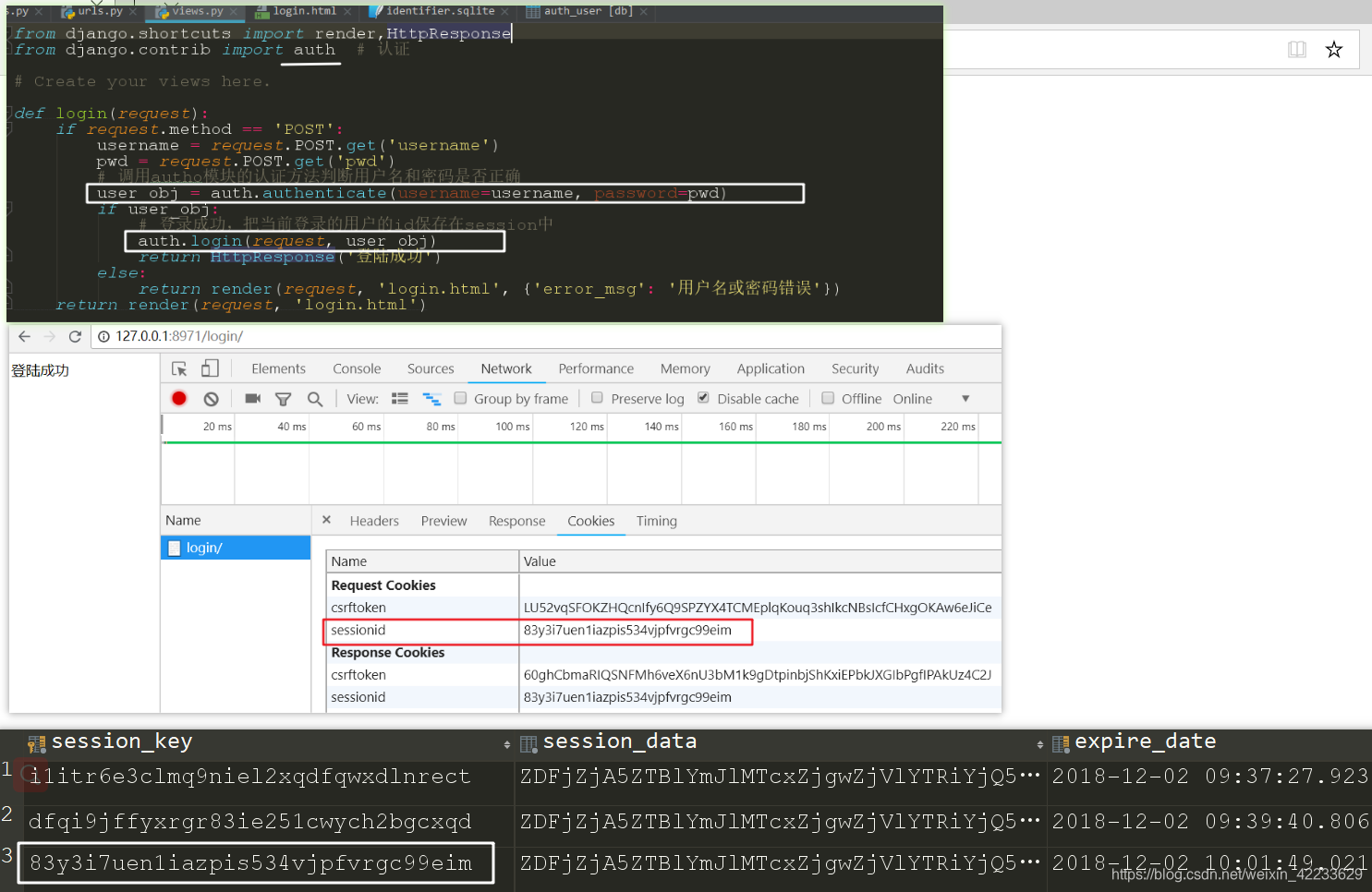
Task: Close the login.html editor tab
Action: (x=347, y=12)
